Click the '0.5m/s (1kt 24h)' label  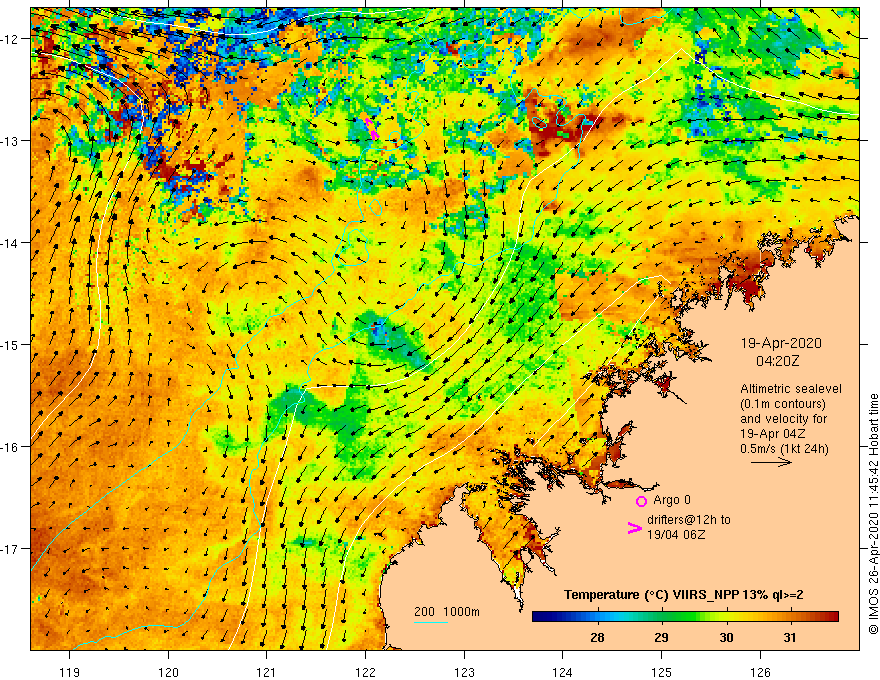click(784, 449)
